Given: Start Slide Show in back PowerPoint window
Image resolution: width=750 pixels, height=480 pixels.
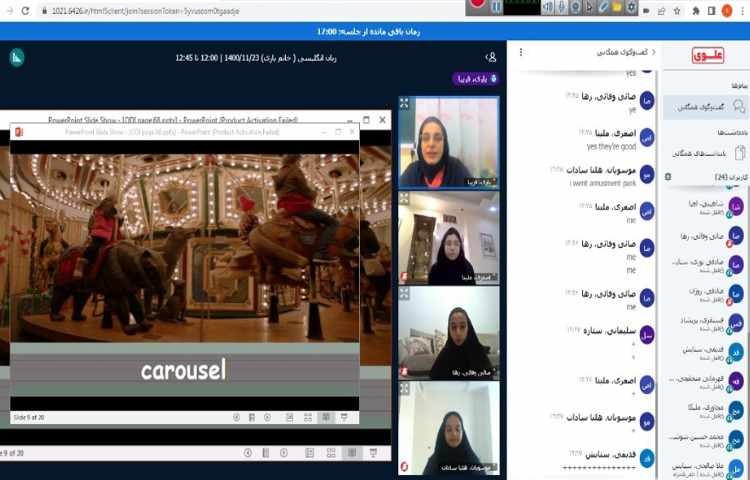Looking at the screenshot, I should click(x=373, y=453).
